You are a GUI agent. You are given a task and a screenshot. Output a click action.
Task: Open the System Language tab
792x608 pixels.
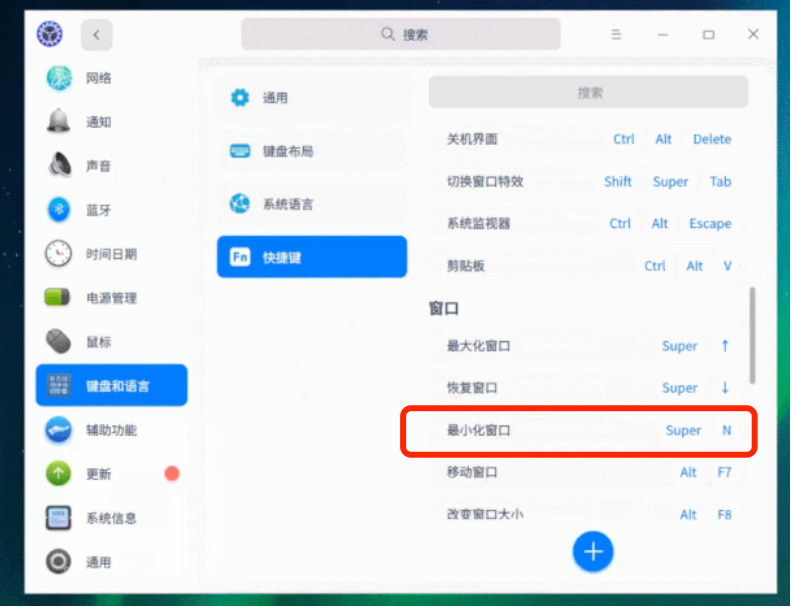[x=311, y=204]
